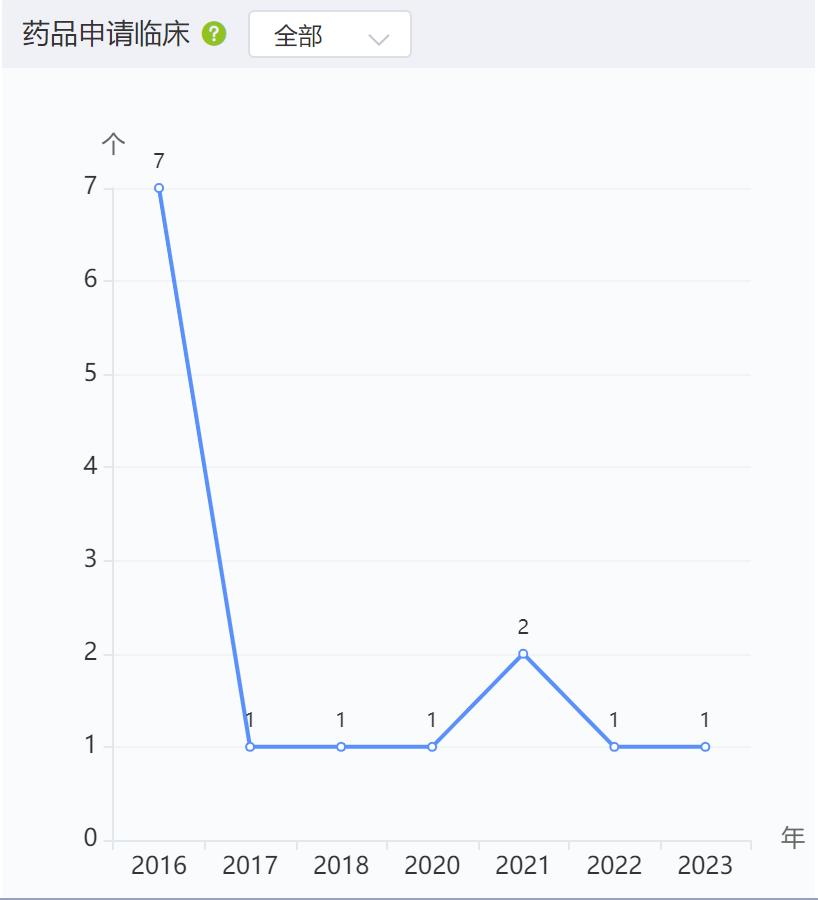Select the 2020 data point on the line
This screenshot has height=900, width=818.
(432, 747)
